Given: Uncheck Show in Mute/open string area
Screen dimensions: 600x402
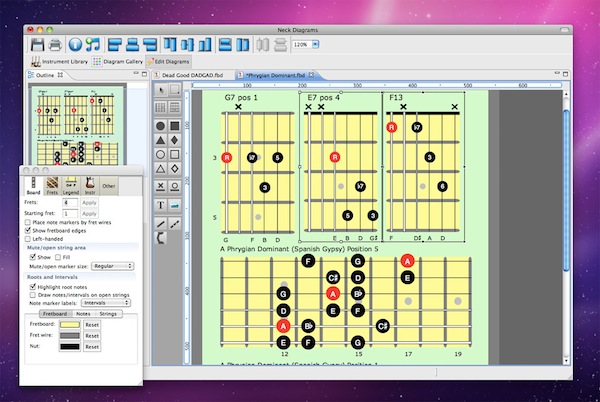Looking at the screenshot, I should (33, 257).
